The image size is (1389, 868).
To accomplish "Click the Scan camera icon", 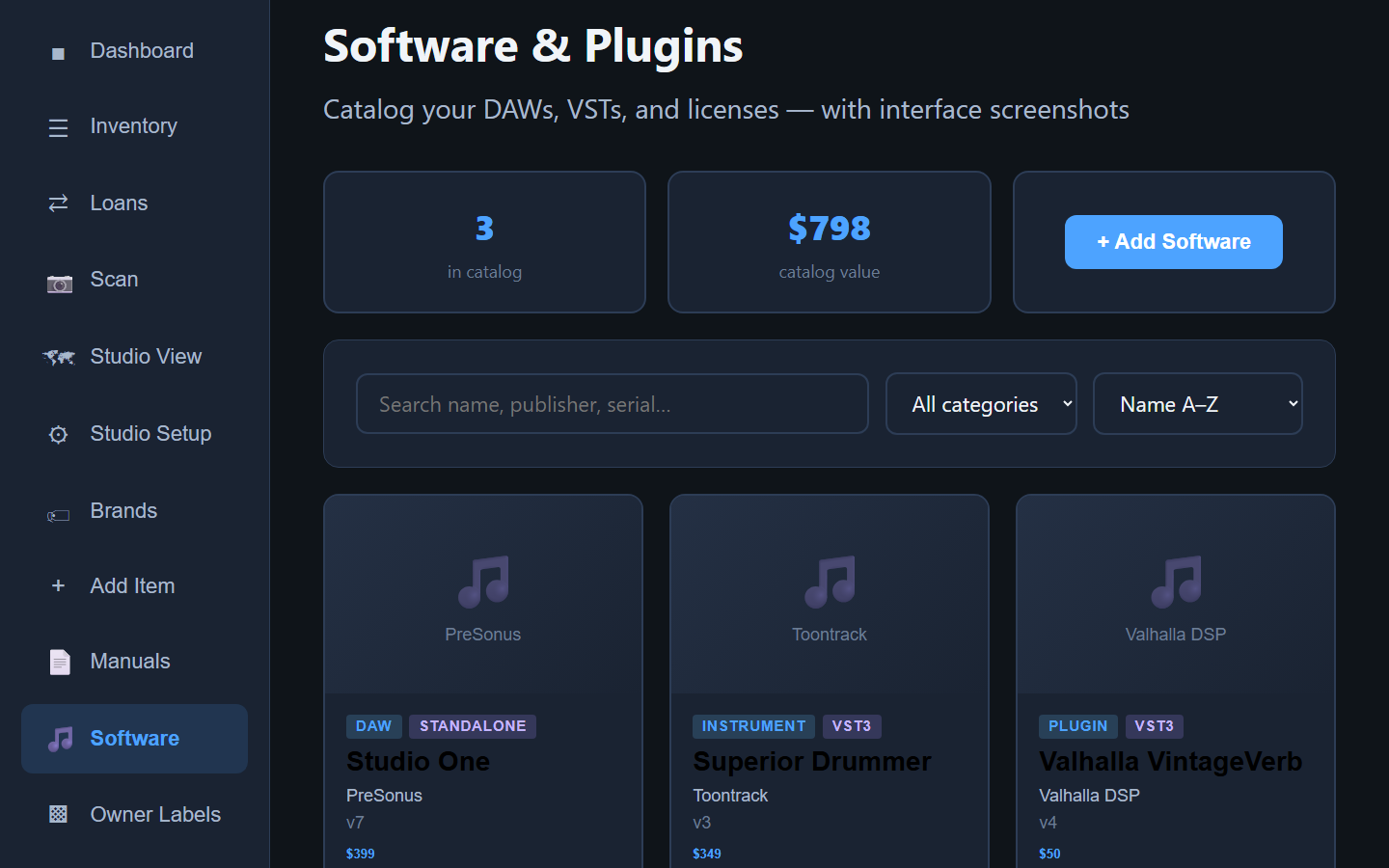I will coord(59,283).
